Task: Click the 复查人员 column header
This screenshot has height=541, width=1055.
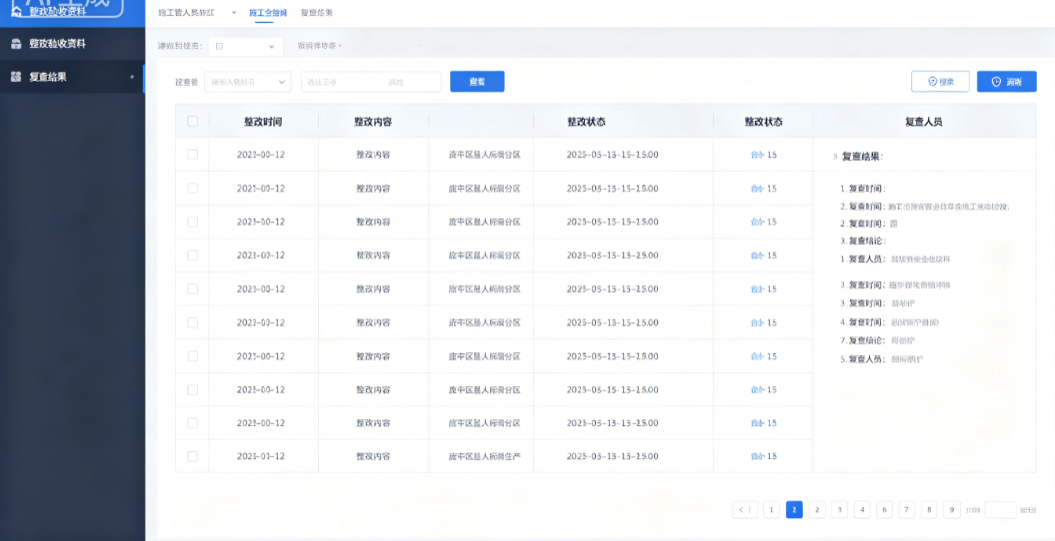Action: 924,122
